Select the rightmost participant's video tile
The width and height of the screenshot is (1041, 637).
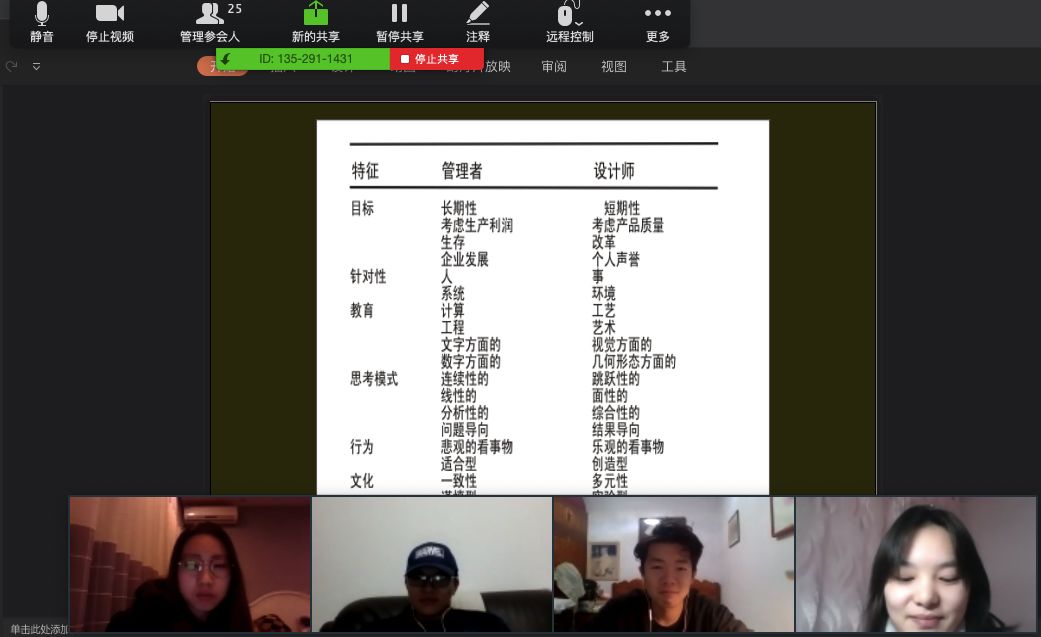point(915,565)
